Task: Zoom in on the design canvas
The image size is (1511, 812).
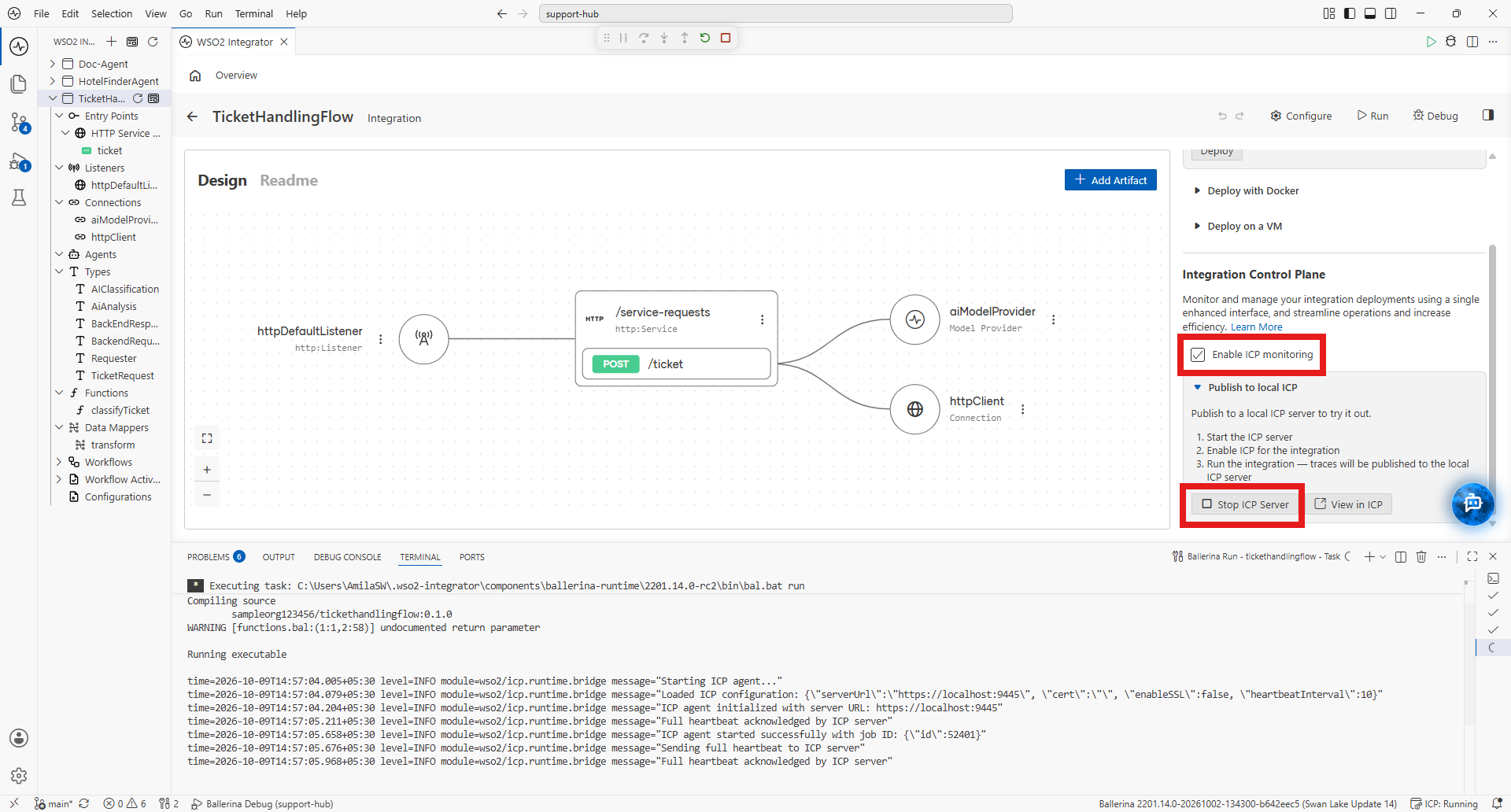Action: pos(207,470)
